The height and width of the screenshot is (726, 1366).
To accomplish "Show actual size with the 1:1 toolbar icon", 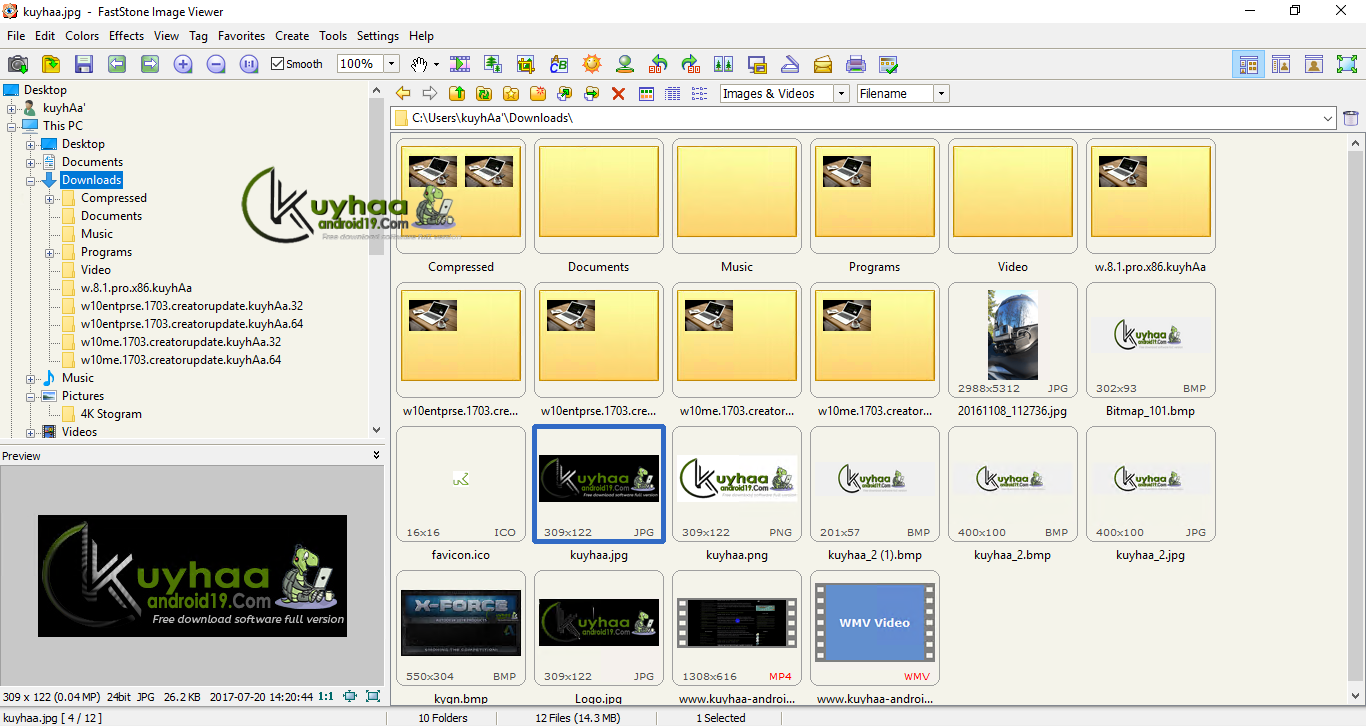I will [x=249, y=64].
